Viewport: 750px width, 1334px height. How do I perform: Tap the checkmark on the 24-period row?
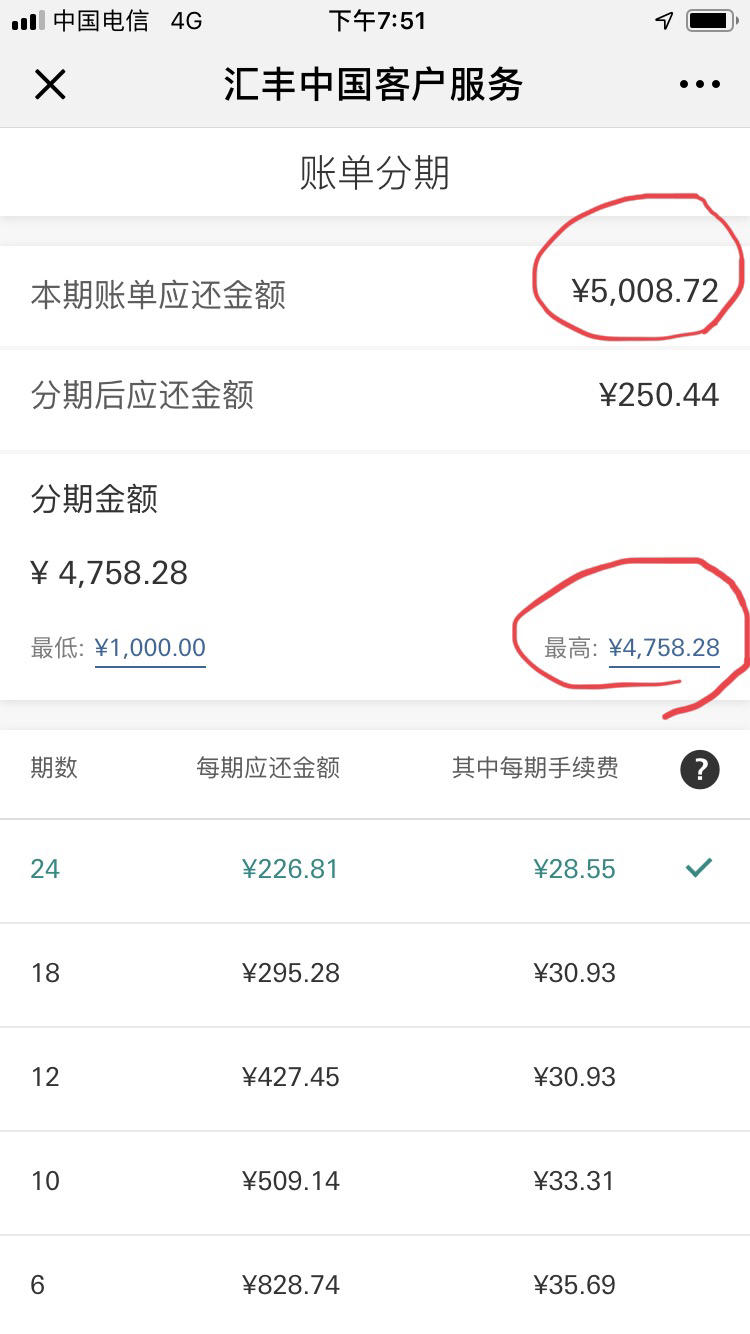[699, 868]
